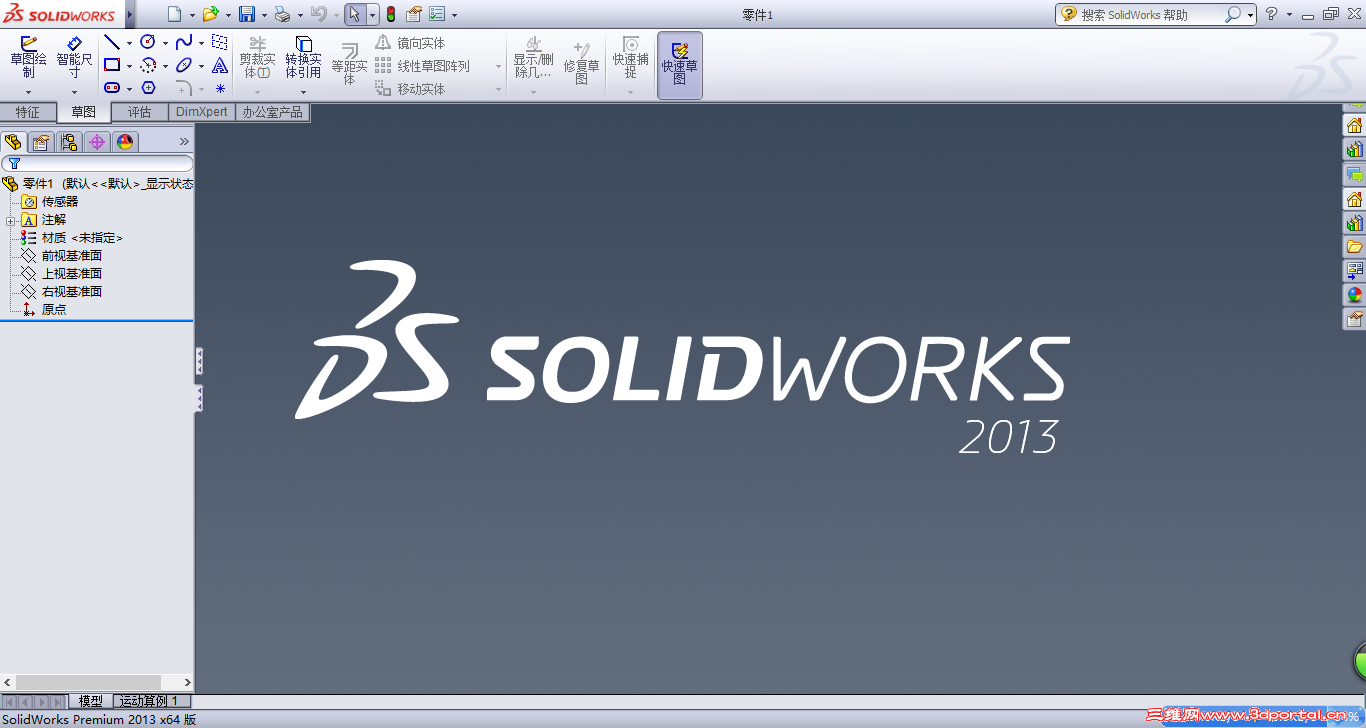The width and height of the screenshot is (1366, 728).
Task: Create a new document with the New icon
Action: click(175, 14)
